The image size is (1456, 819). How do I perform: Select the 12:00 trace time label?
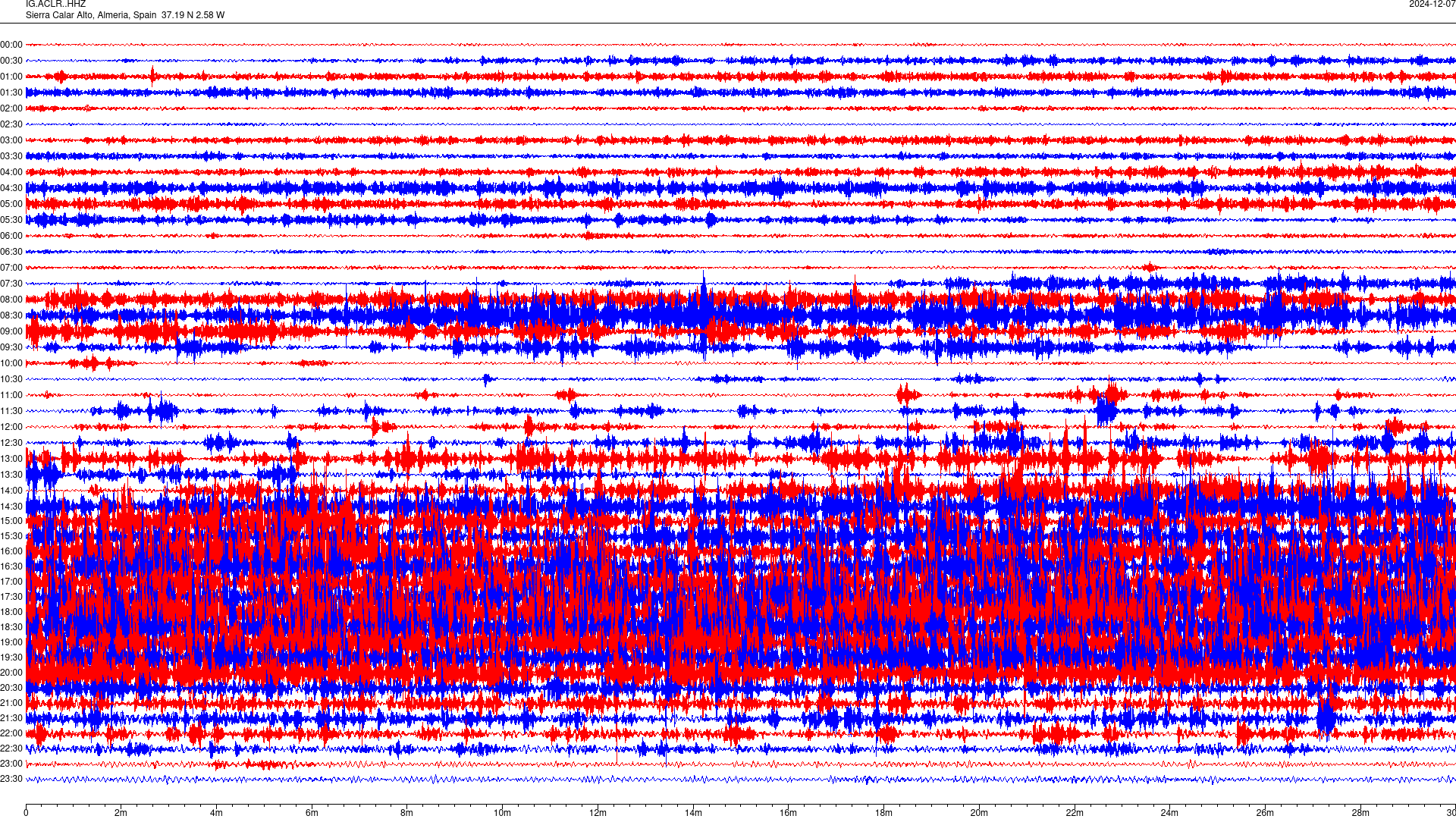[x=11, y=427]
